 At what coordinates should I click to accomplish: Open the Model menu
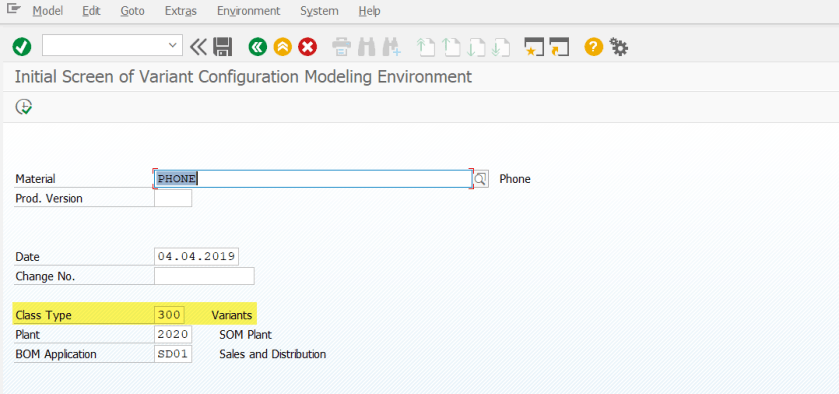(x=48, y=11)
